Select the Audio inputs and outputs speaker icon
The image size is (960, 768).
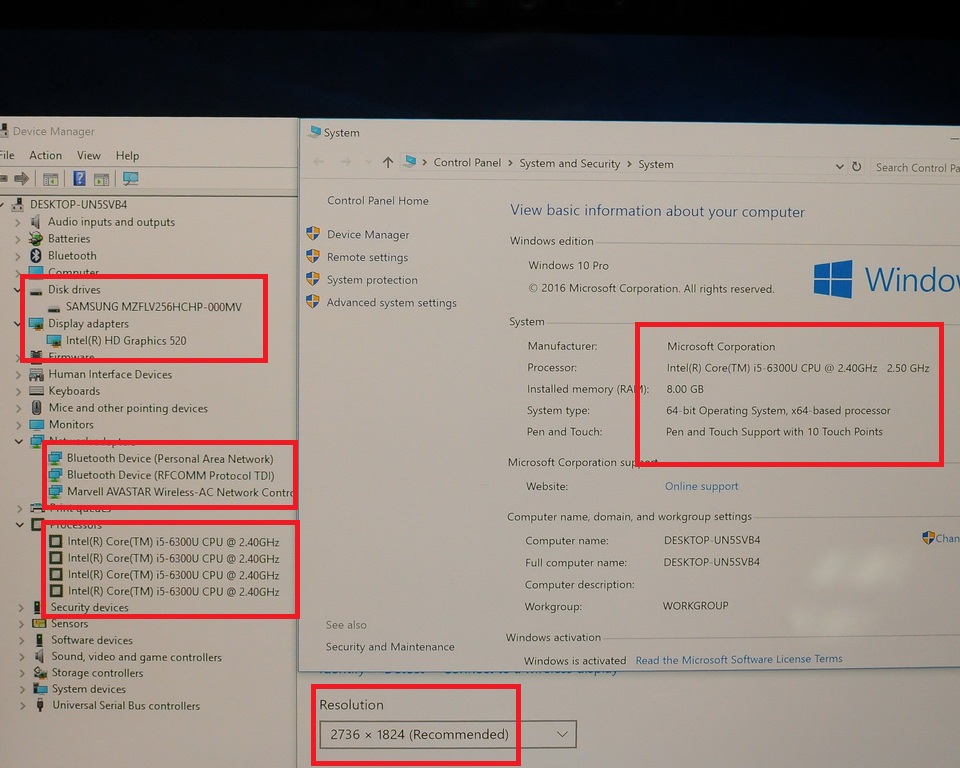(36, 222)
